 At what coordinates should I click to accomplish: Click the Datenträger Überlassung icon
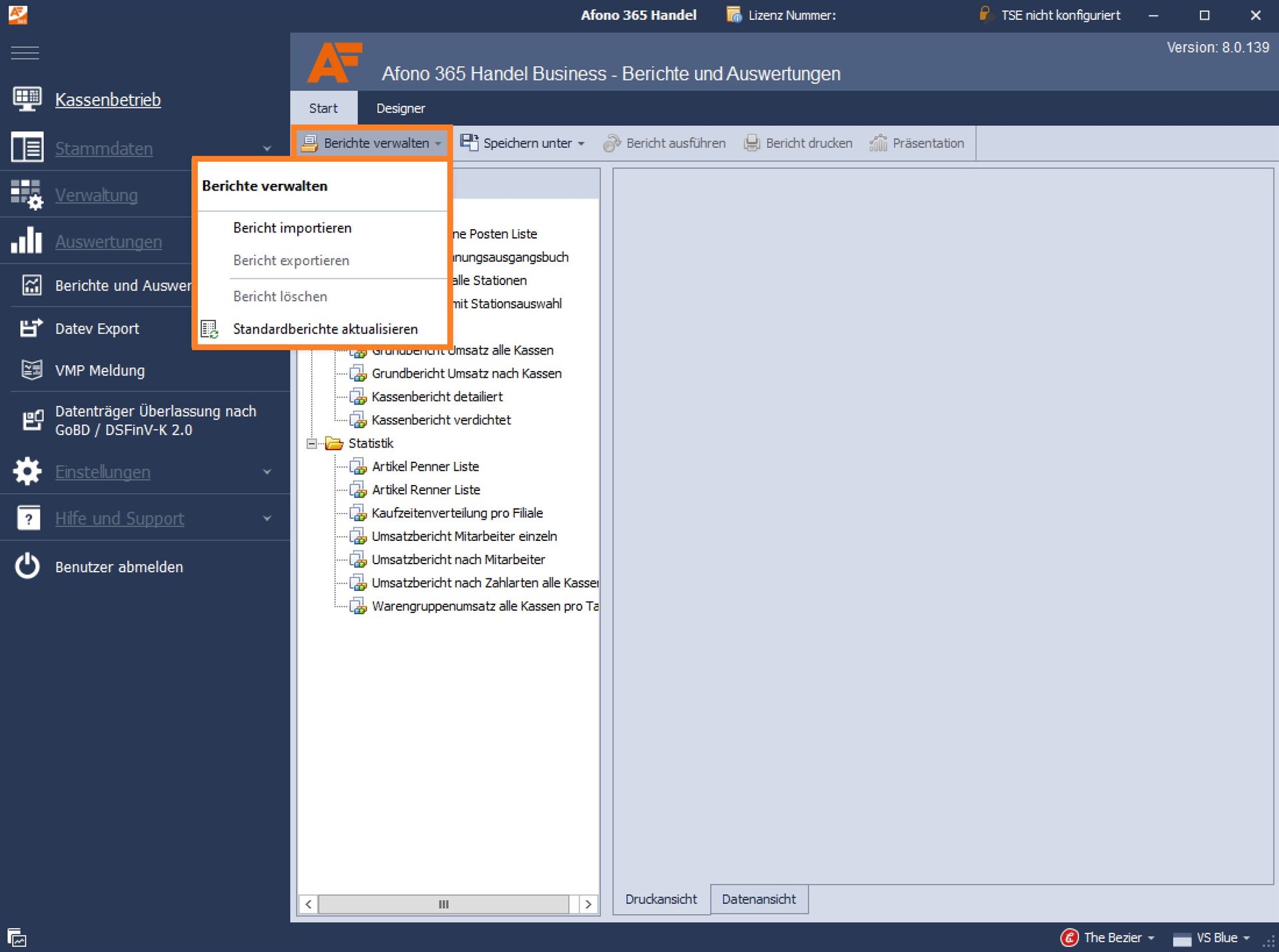coord(33,420)
